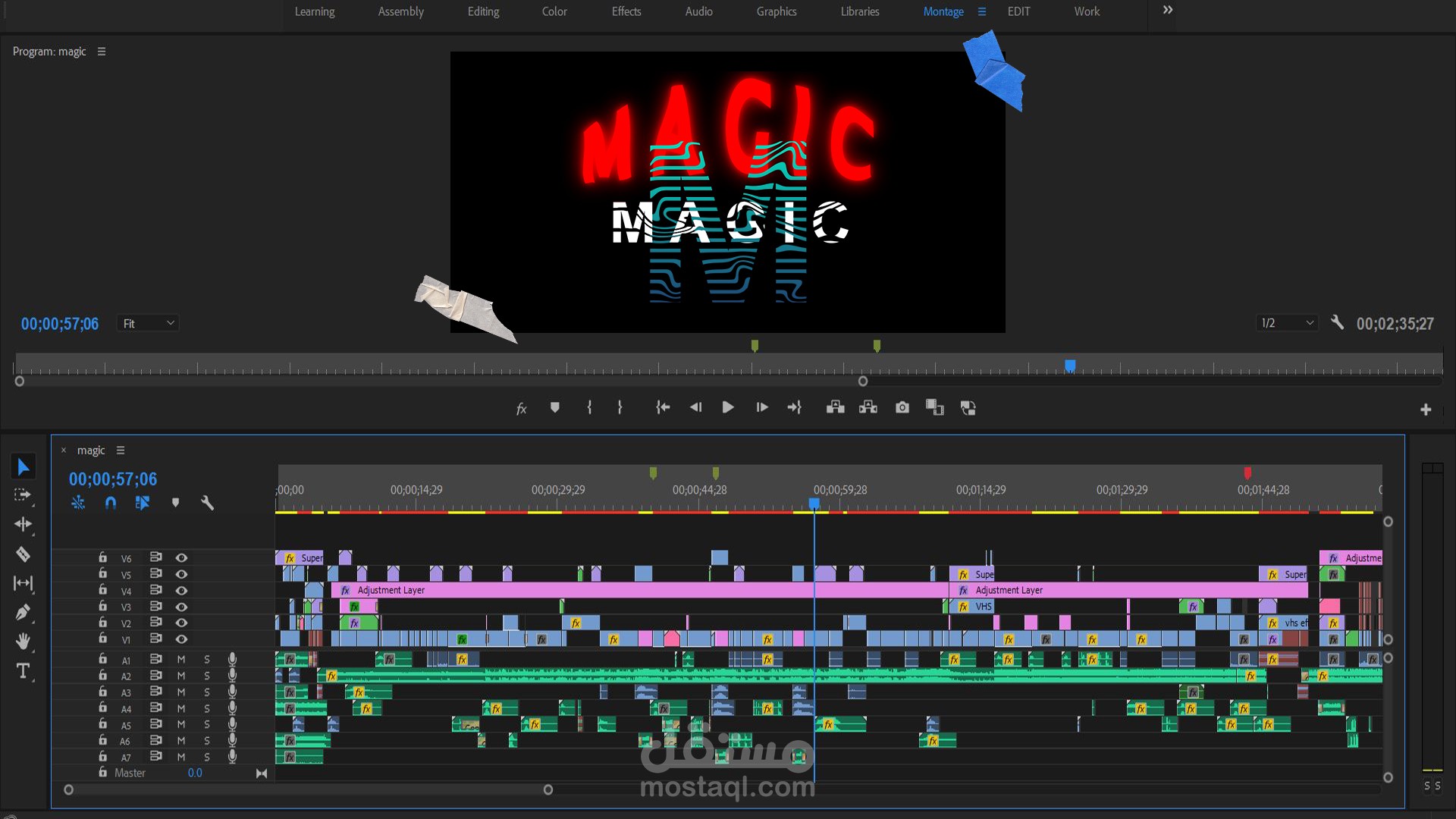The height and width of the screenshot is (819, 1456).
Task: Switch to the Color workspace tab
Action: click(554, 11)
